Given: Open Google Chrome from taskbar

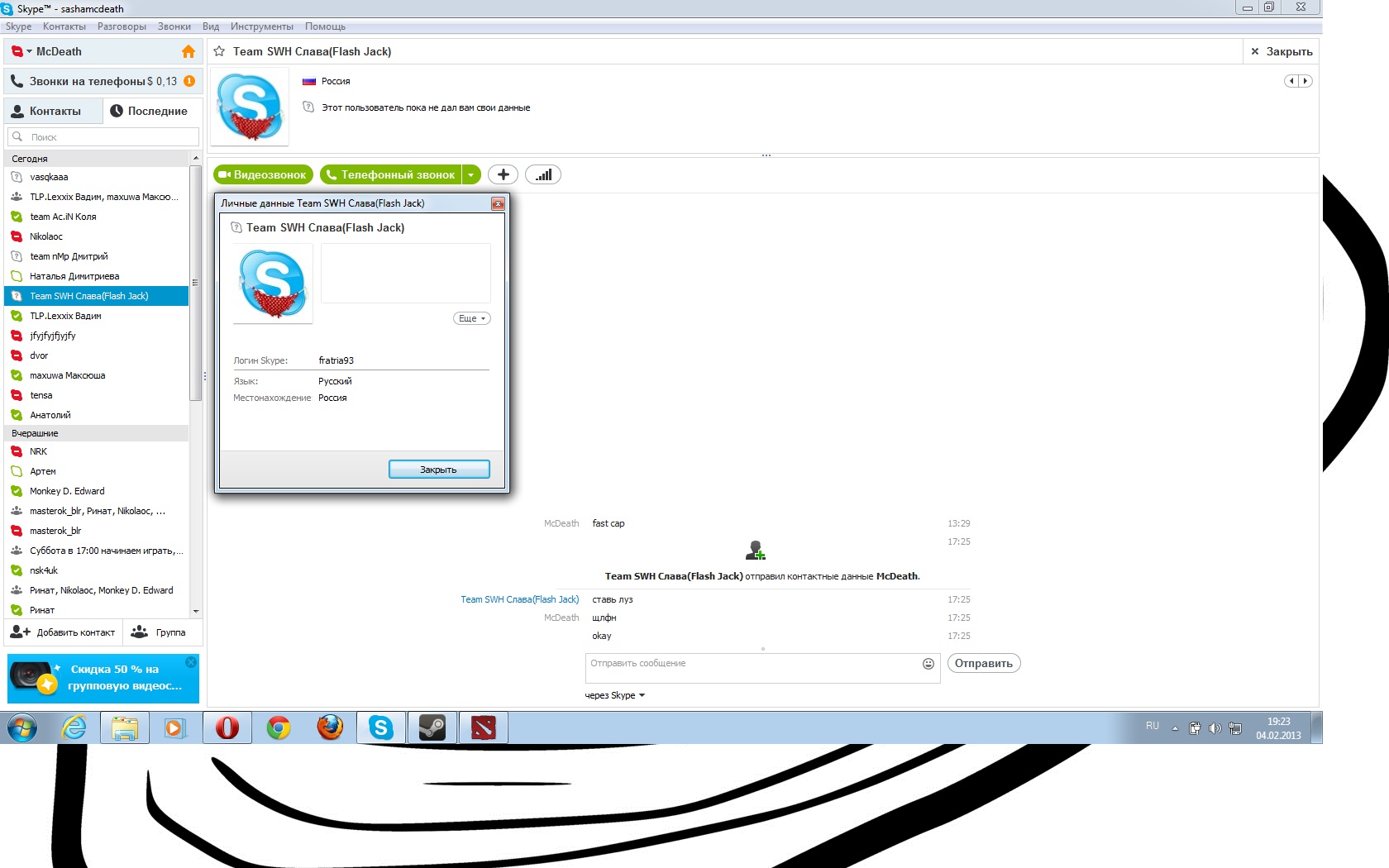Looking at the screenshot, I should pyautogui.click(x=279, y=727).
